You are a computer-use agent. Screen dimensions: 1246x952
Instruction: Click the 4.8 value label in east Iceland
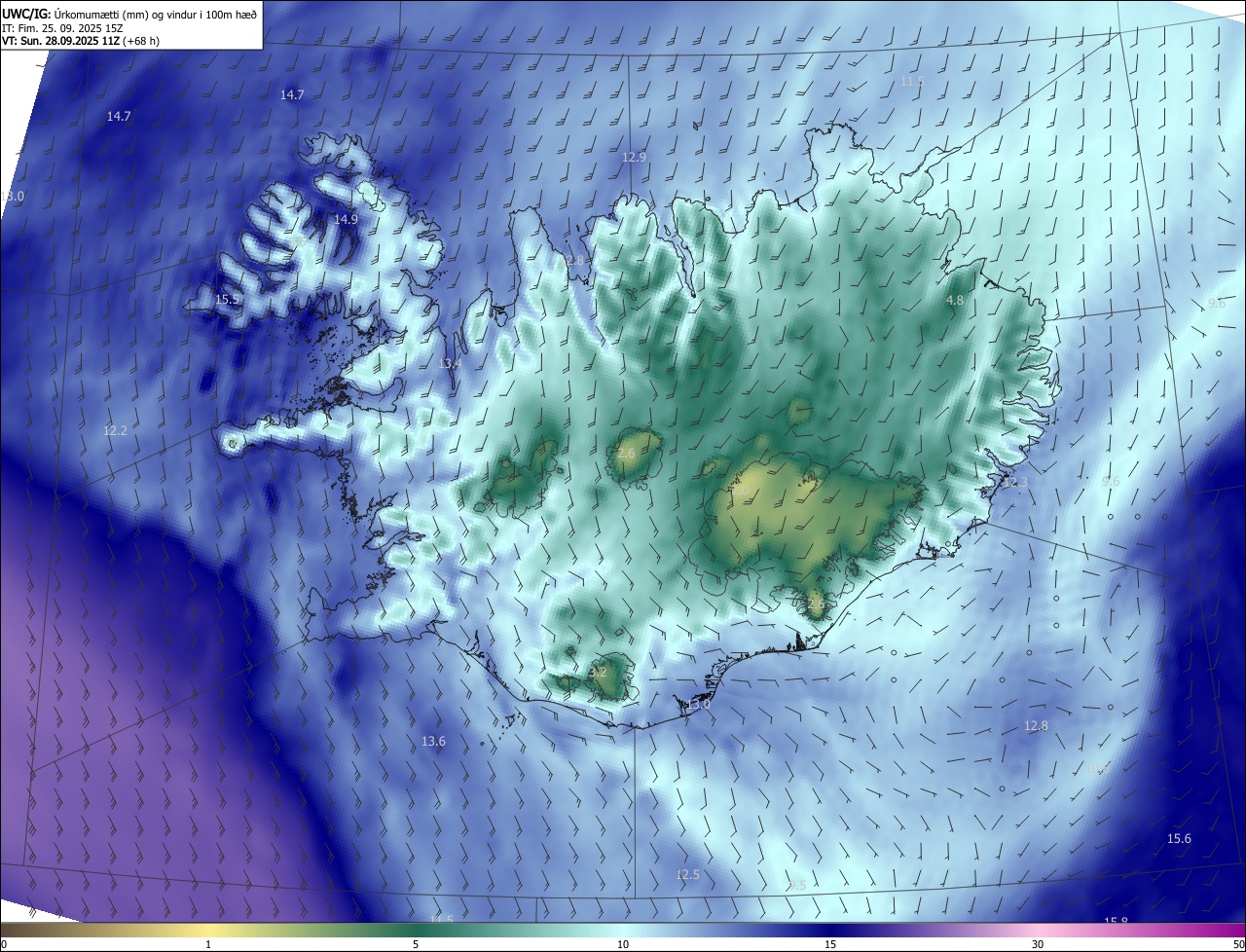pyautogui.click(x=955, y=301)
